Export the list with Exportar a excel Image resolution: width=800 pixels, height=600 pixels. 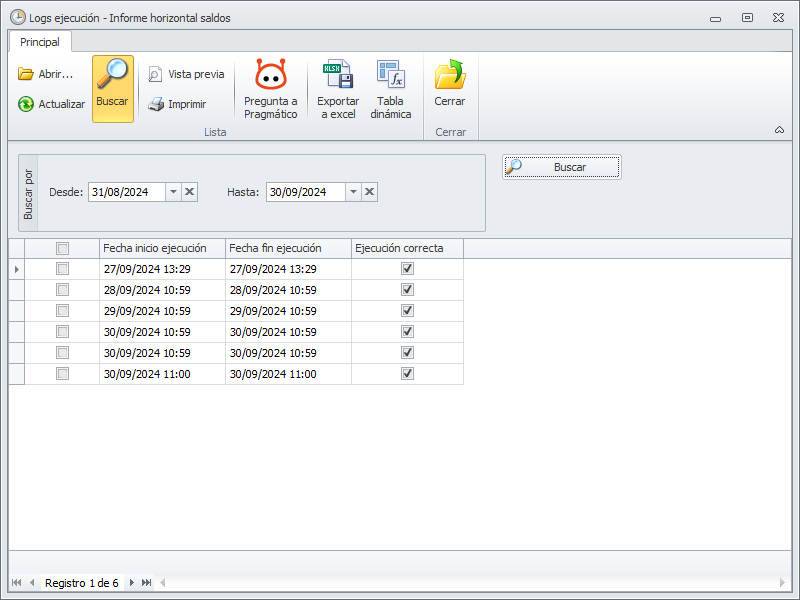(337, 89)
